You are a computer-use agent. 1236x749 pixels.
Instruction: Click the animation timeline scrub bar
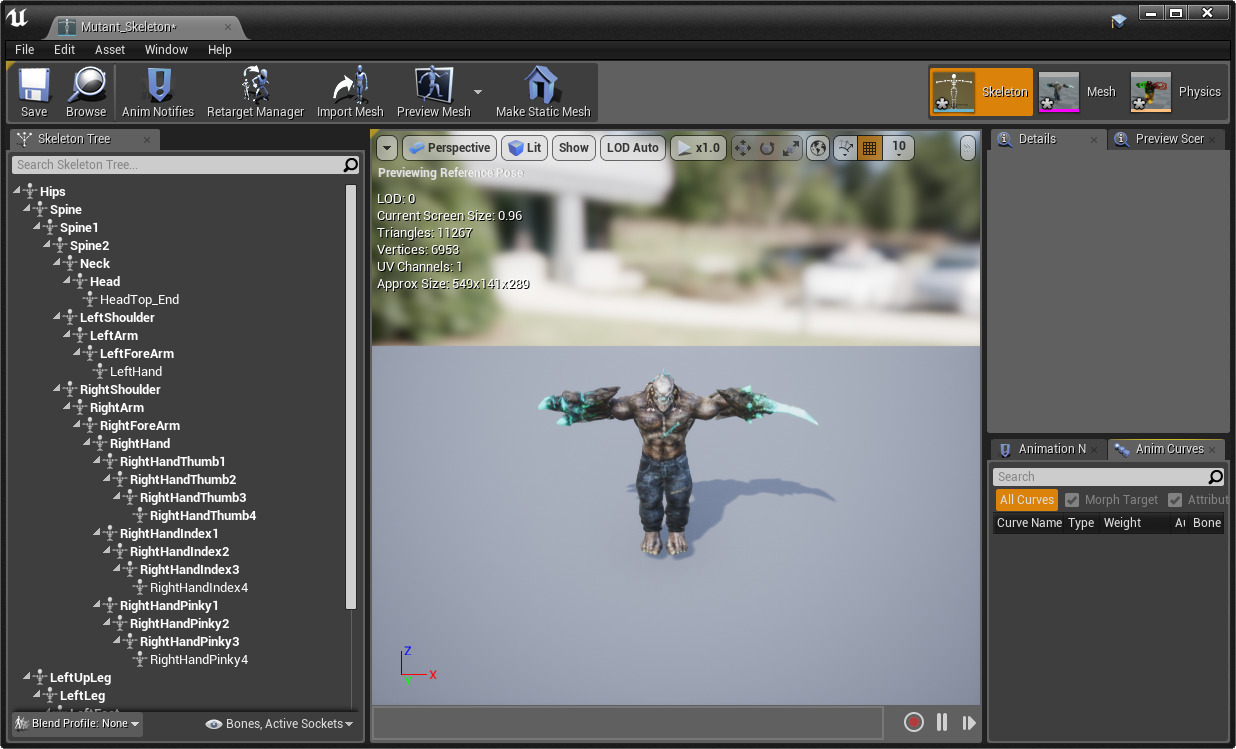(x=628, y=722)
